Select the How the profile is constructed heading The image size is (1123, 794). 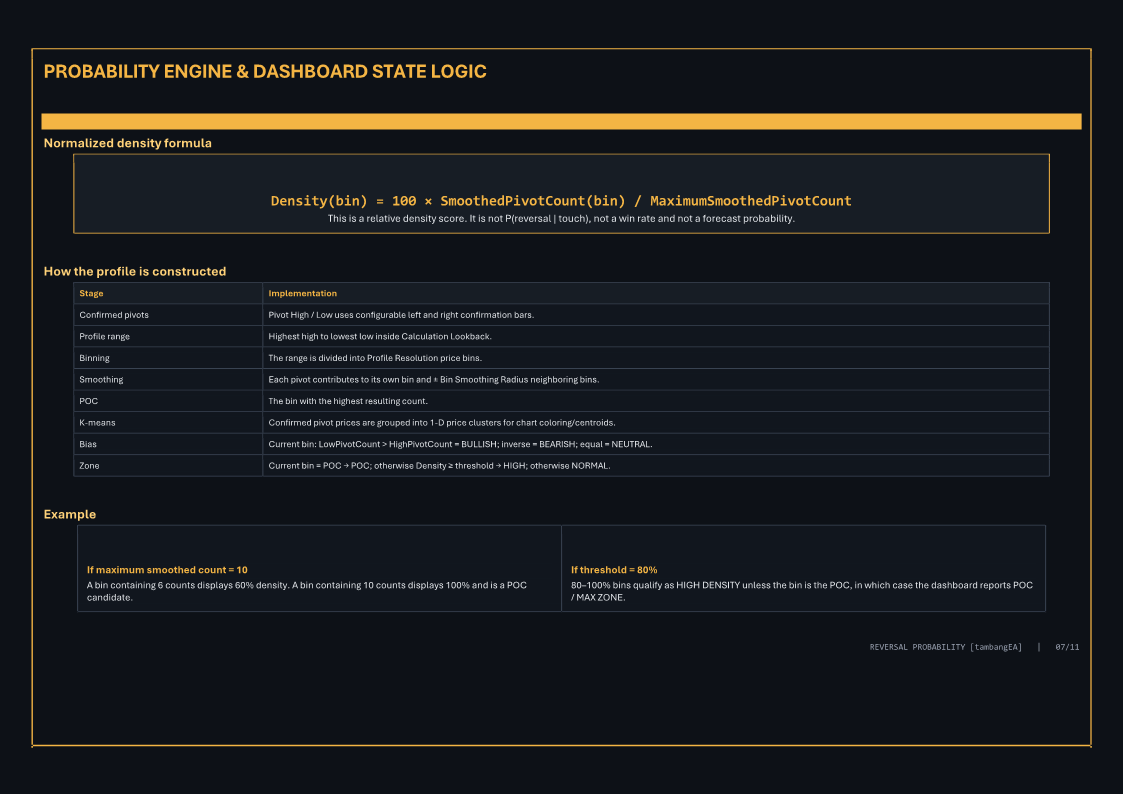[135, 271]
